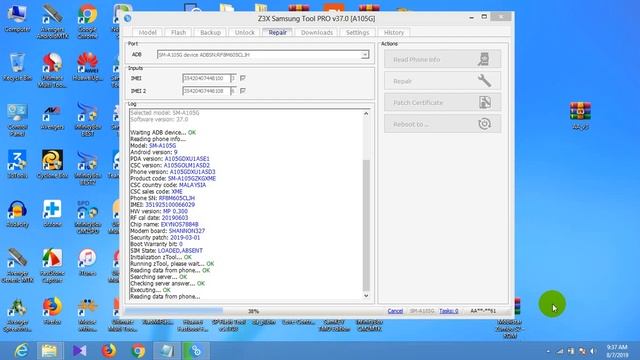Open the Audacity desktop shortcut
This screenshot has width=640, height=360.
(17, 214)
